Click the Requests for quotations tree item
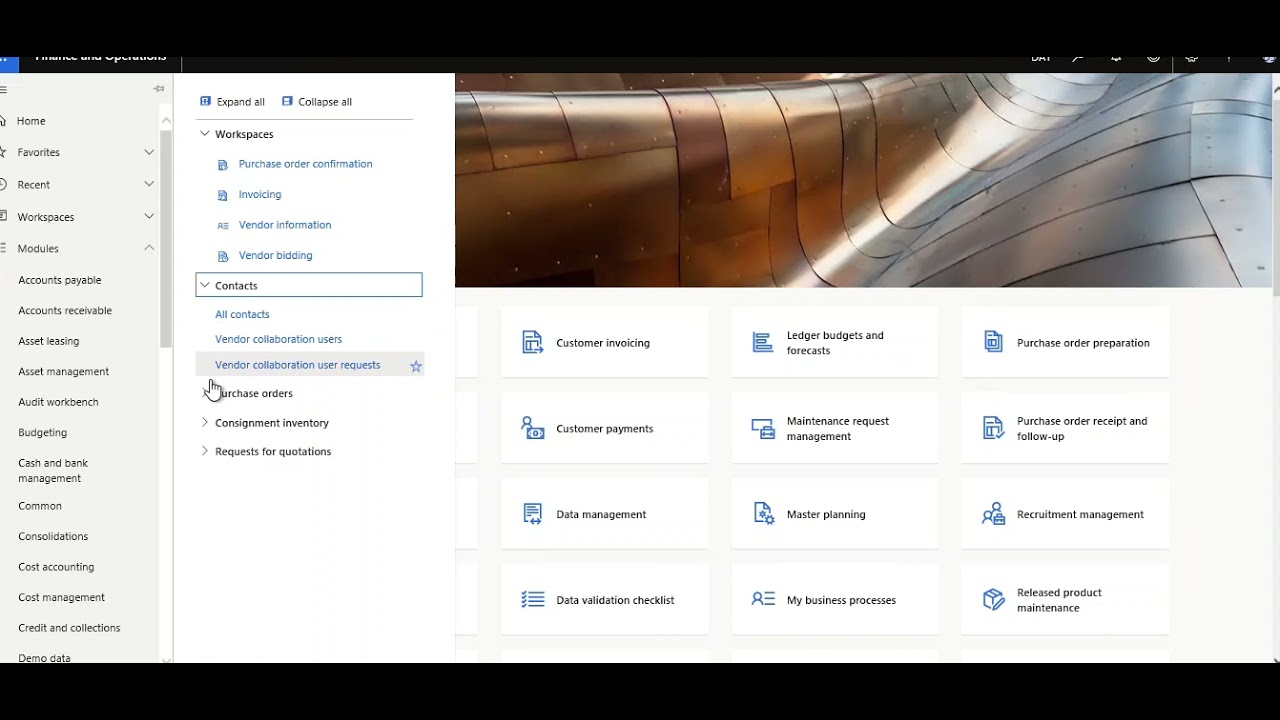This screenshot has height=720, width=1280. 273,452
